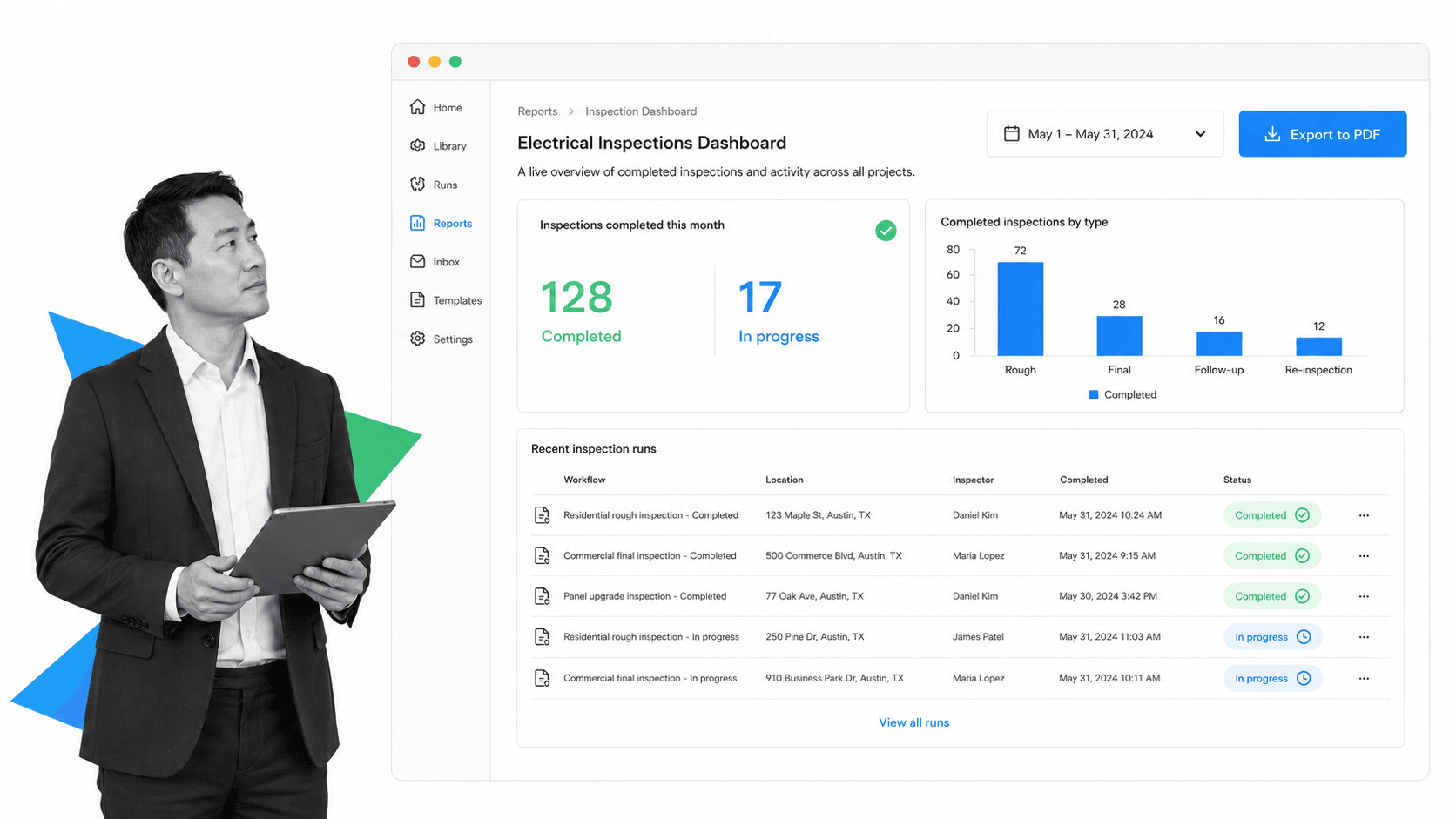Go to Templates in the sidebar

[446, 300]
